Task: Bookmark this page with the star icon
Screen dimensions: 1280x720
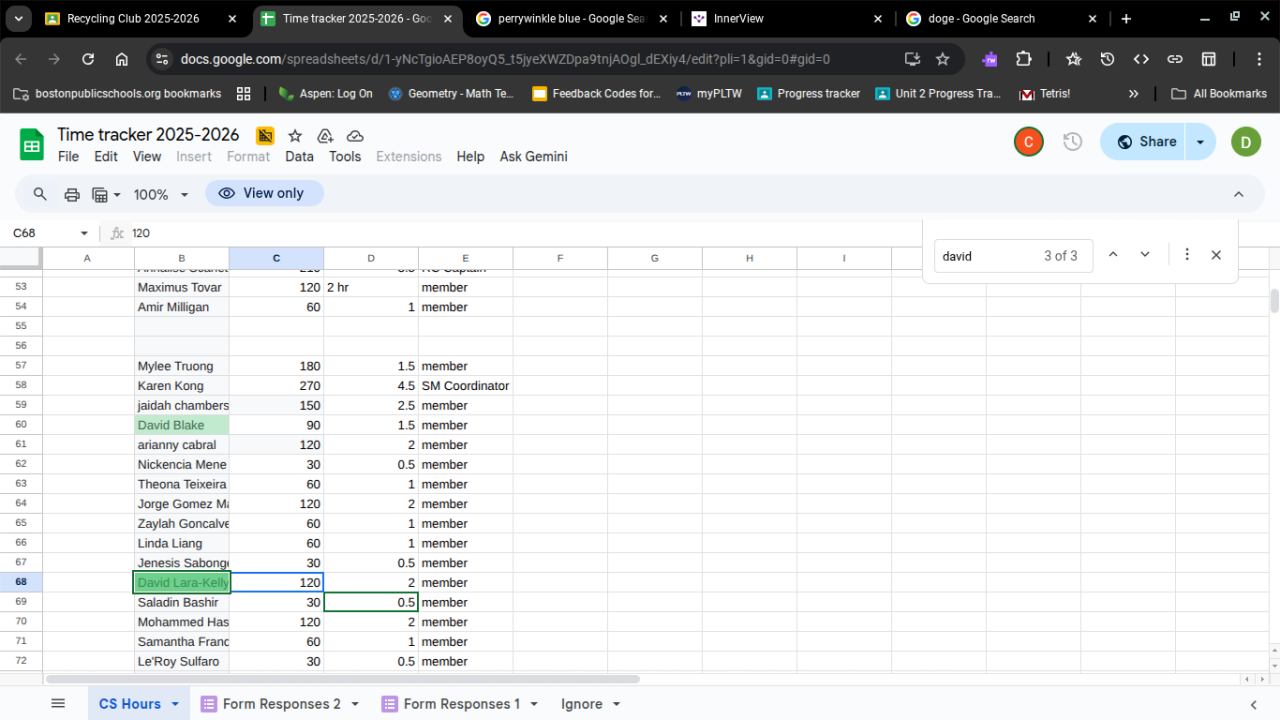Action: coord(942,59)
